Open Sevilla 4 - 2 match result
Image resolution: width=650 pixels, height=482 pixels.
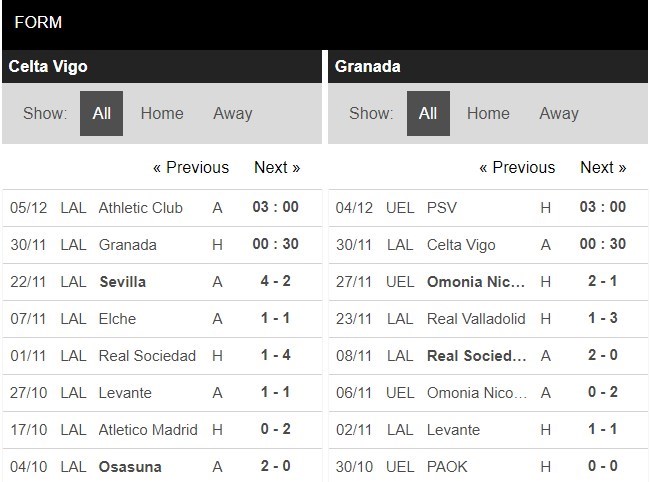point(276,282)
